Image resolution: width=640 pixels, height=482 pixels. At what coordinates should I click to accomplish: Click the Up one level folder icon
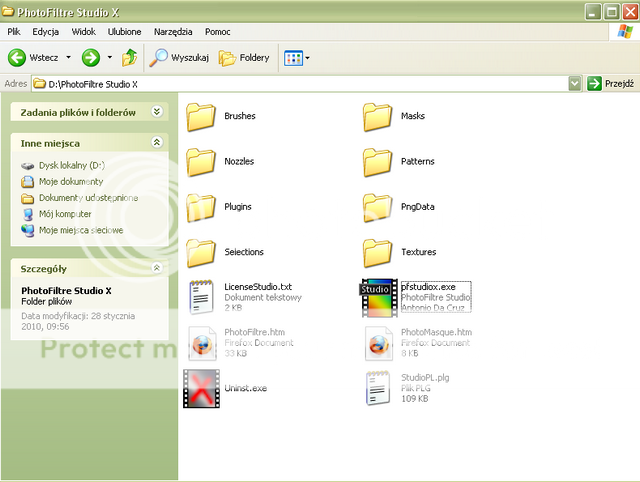pos(130,58)
